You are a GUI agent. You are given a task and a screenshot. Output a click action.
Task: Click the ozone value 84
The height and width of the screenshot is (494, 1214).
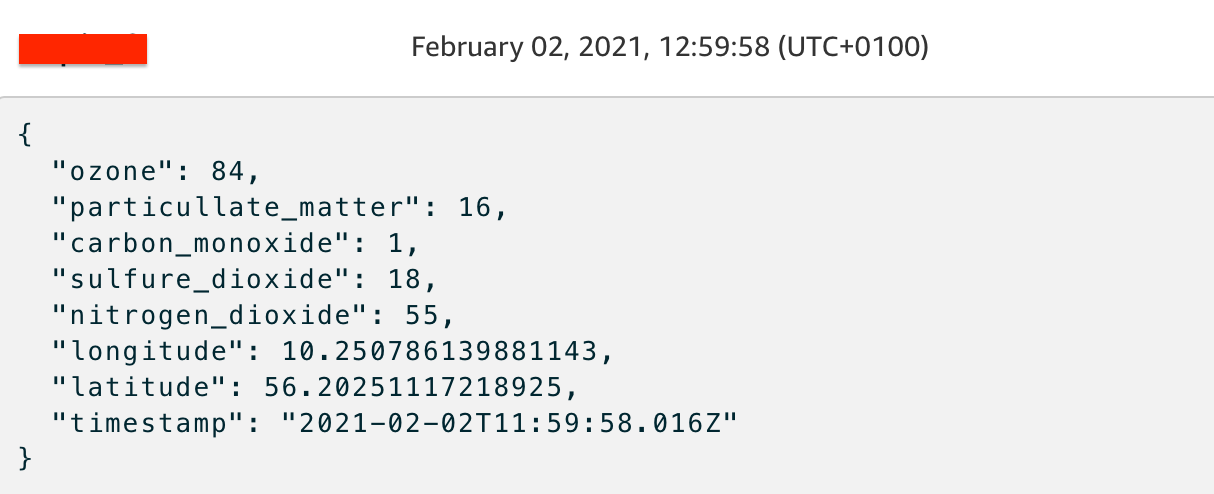click(227, 172)
